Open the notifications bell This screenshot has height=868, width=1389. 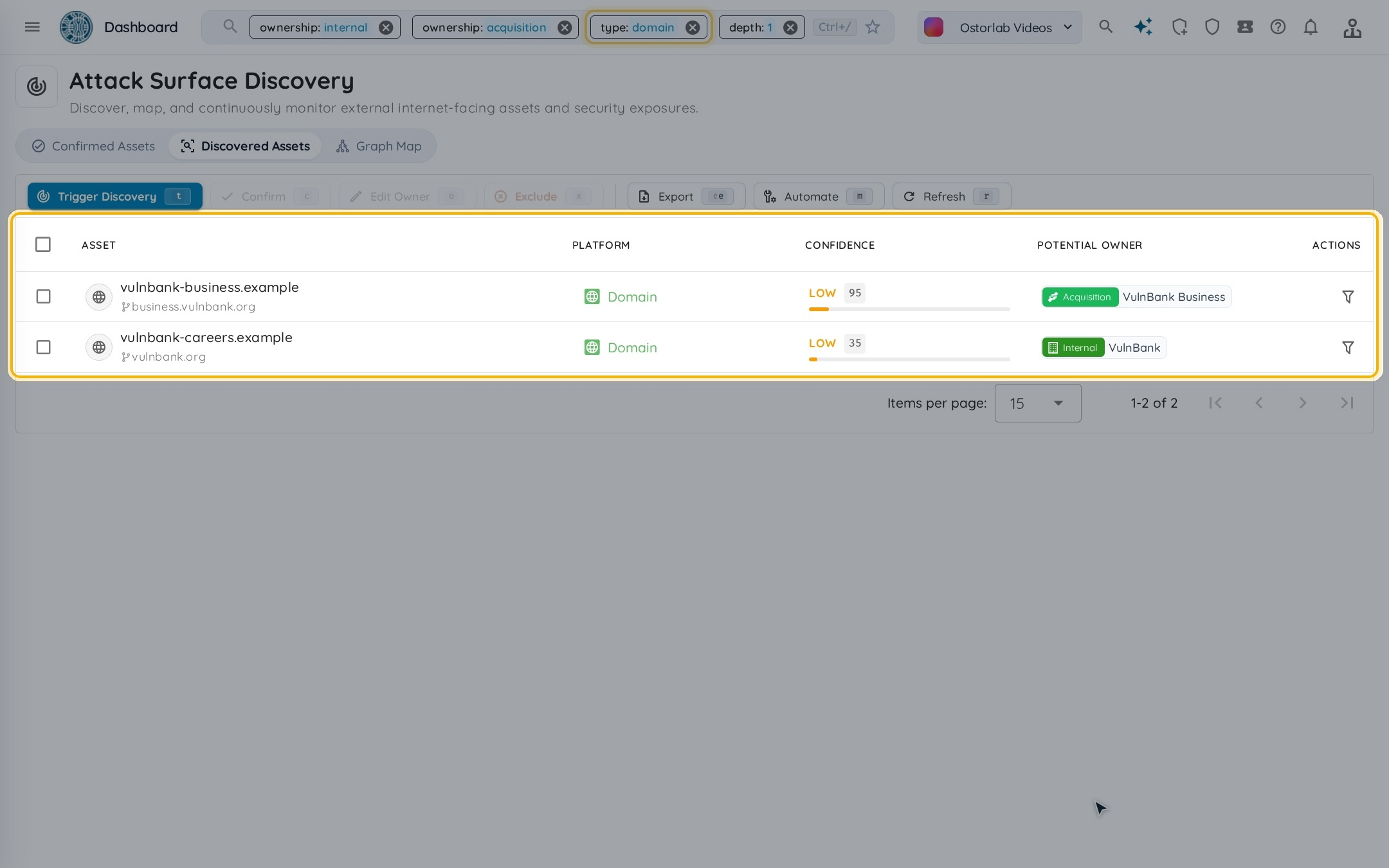click(1311, 27)
